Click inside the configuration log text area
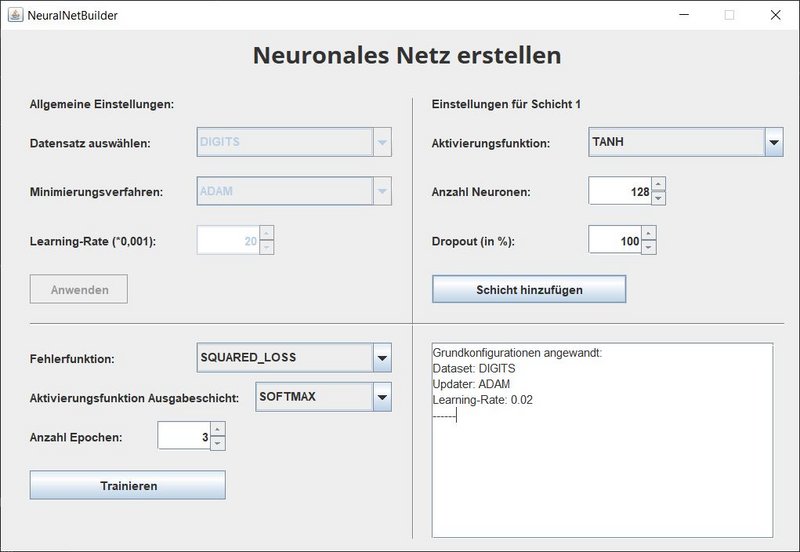 click(602, 470)
